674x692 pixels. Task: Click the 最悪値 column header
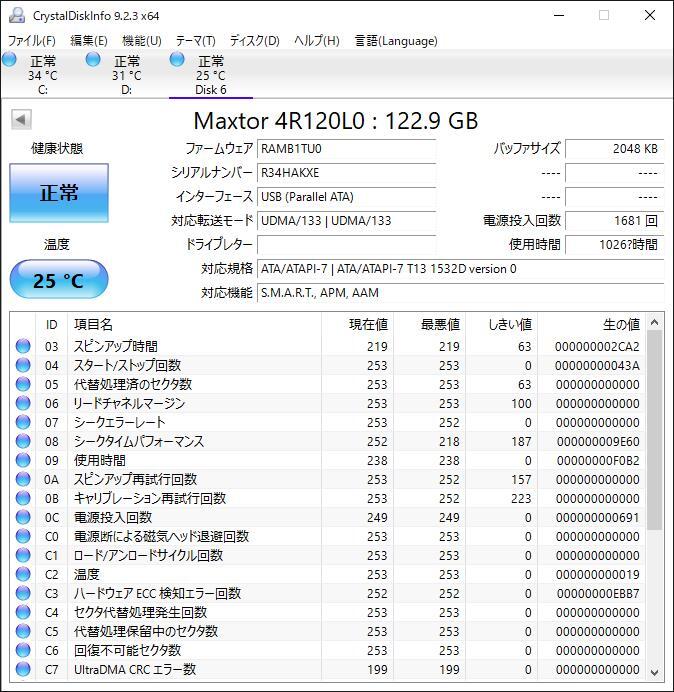click(x=440, y=324)
